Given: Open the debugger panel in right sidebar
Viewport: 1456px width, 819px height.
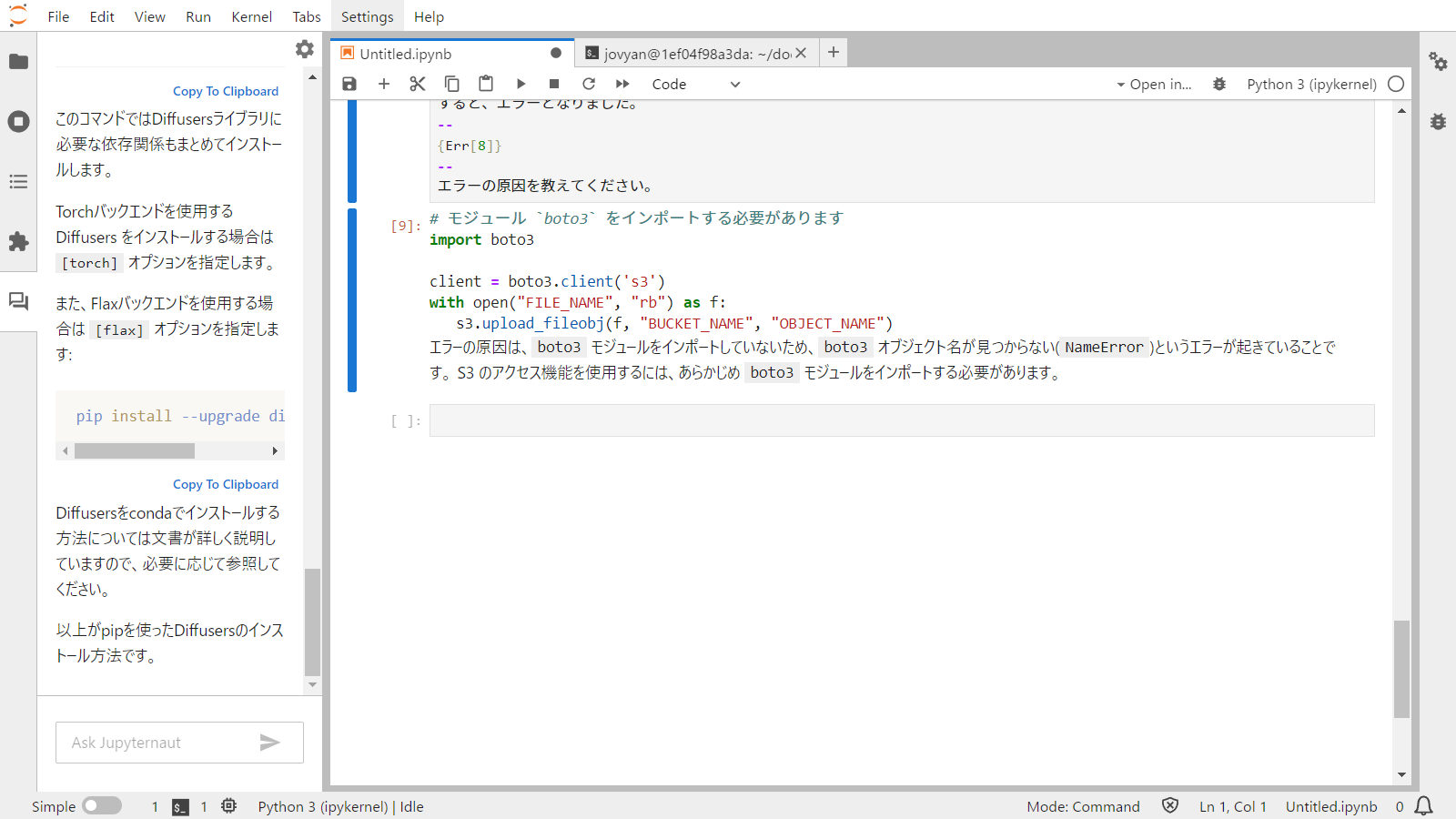Looking at the screenshot, I should coord(1438,121).
